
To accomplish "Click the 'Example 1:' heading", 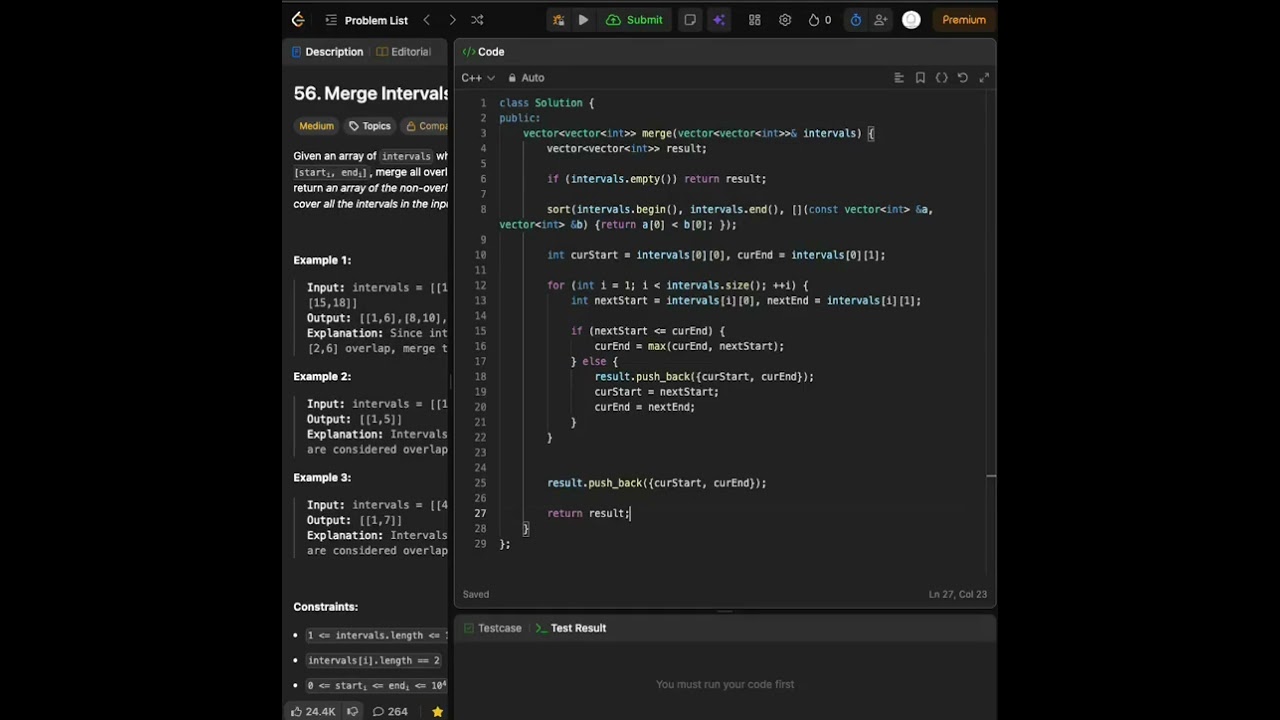I will click(x=322, y=260).
